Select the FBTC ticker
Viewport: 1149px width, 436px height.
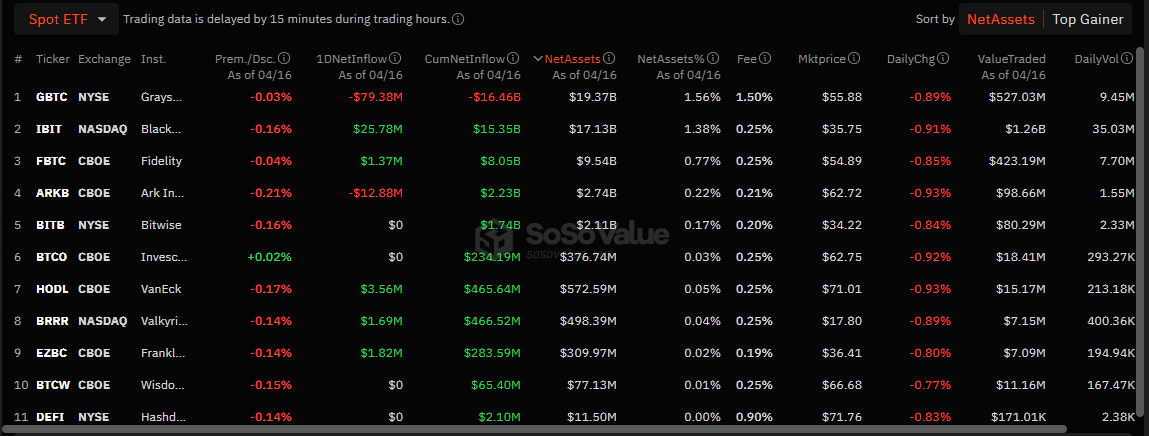[51, 160]
